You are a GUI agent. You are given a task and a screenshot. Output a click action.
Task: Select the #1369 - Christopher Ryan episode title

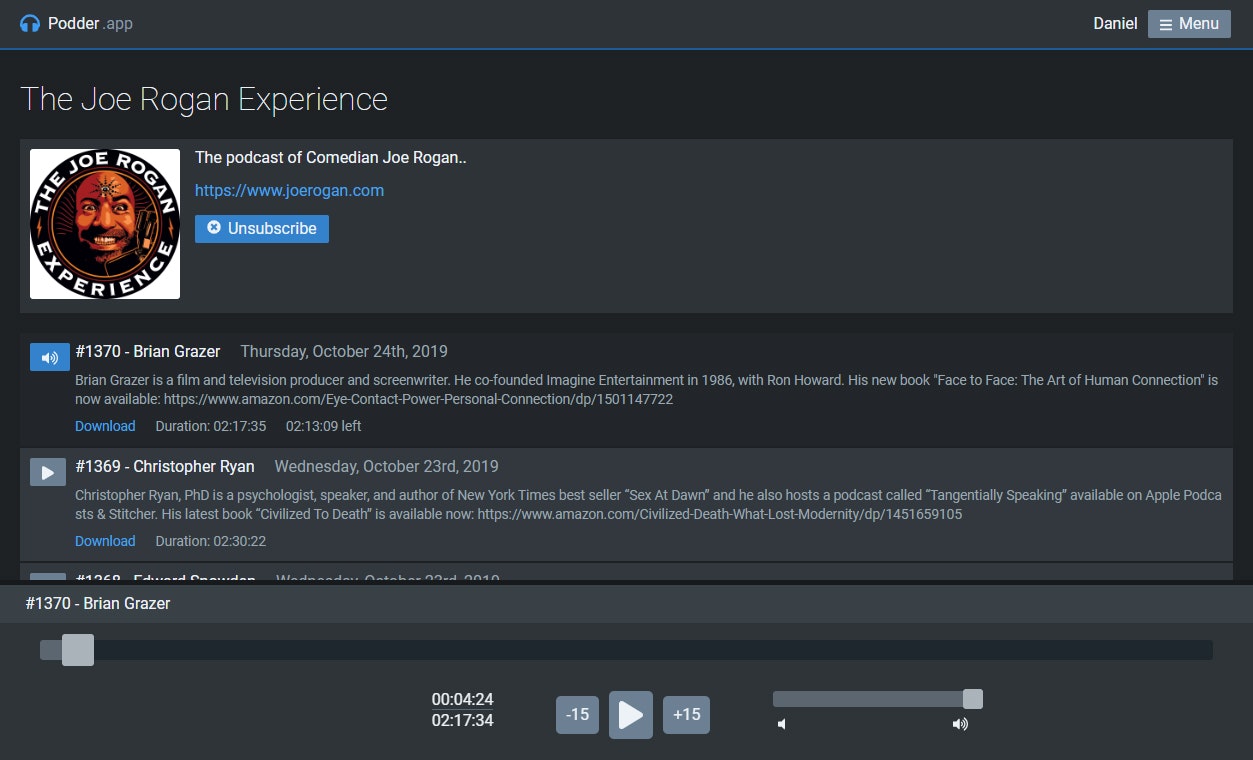[165, 466]
